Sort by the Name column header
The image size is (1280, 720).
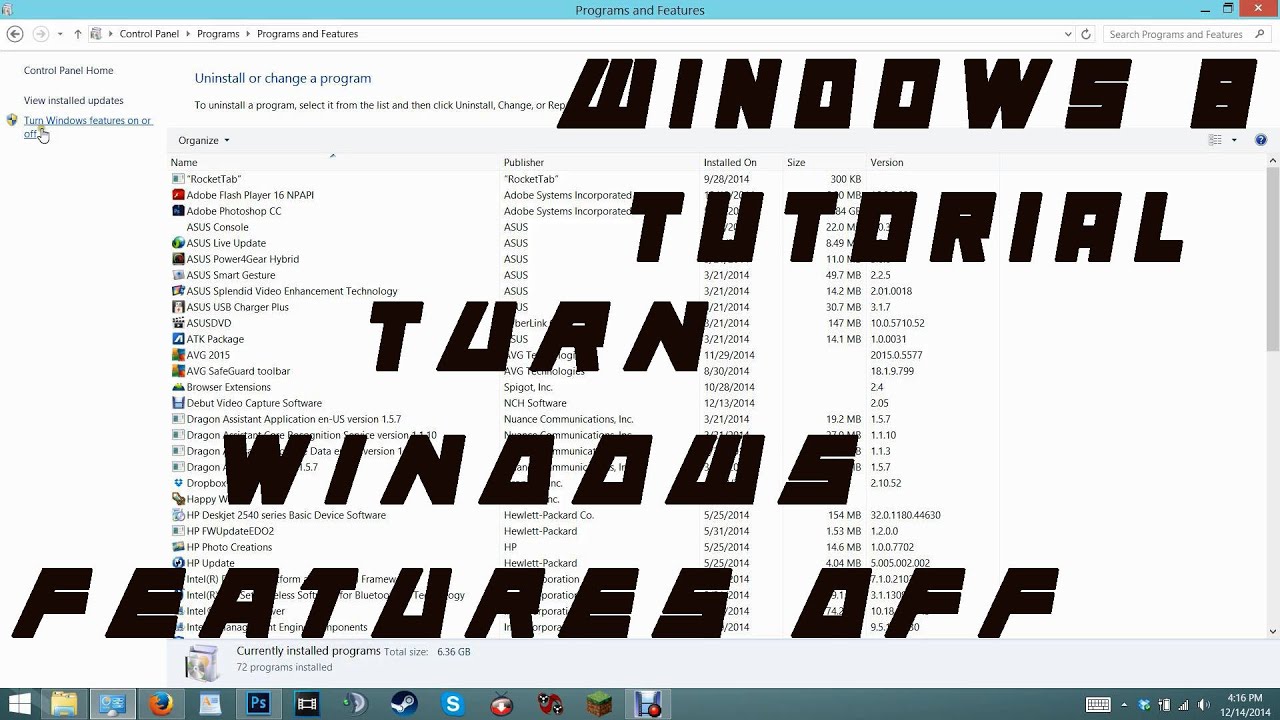tap(334, 162)
